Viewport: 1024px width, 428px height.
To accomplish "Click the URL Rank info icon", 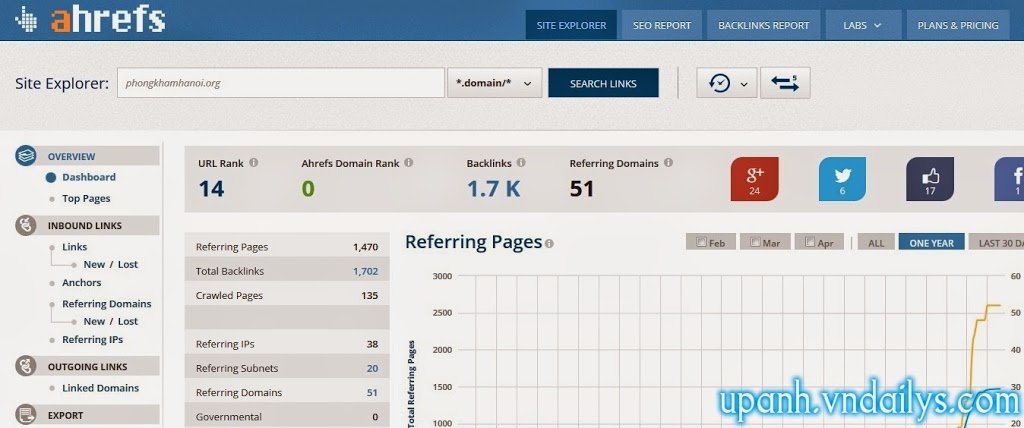I will coord(253,163).
